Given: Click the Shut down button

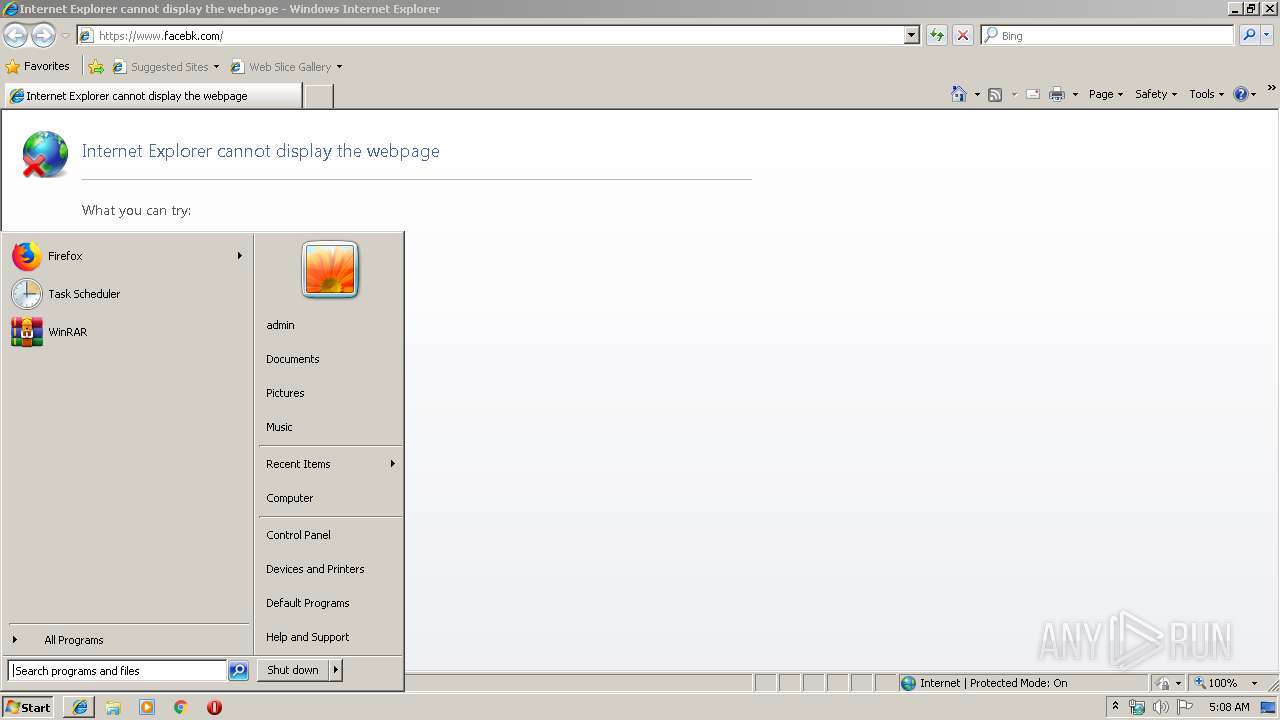Looking at the screenshot, I should 293,670.
